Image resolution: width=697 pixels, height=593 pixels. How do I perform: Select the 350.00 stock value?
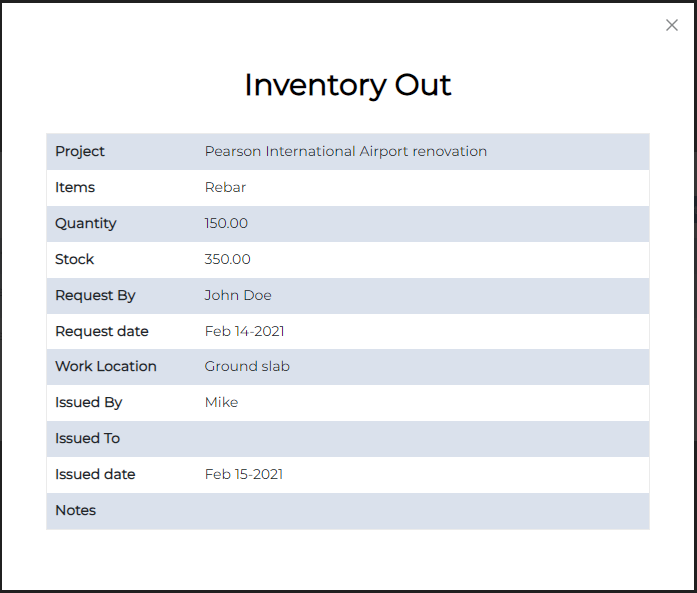click(x=227, y=259)
